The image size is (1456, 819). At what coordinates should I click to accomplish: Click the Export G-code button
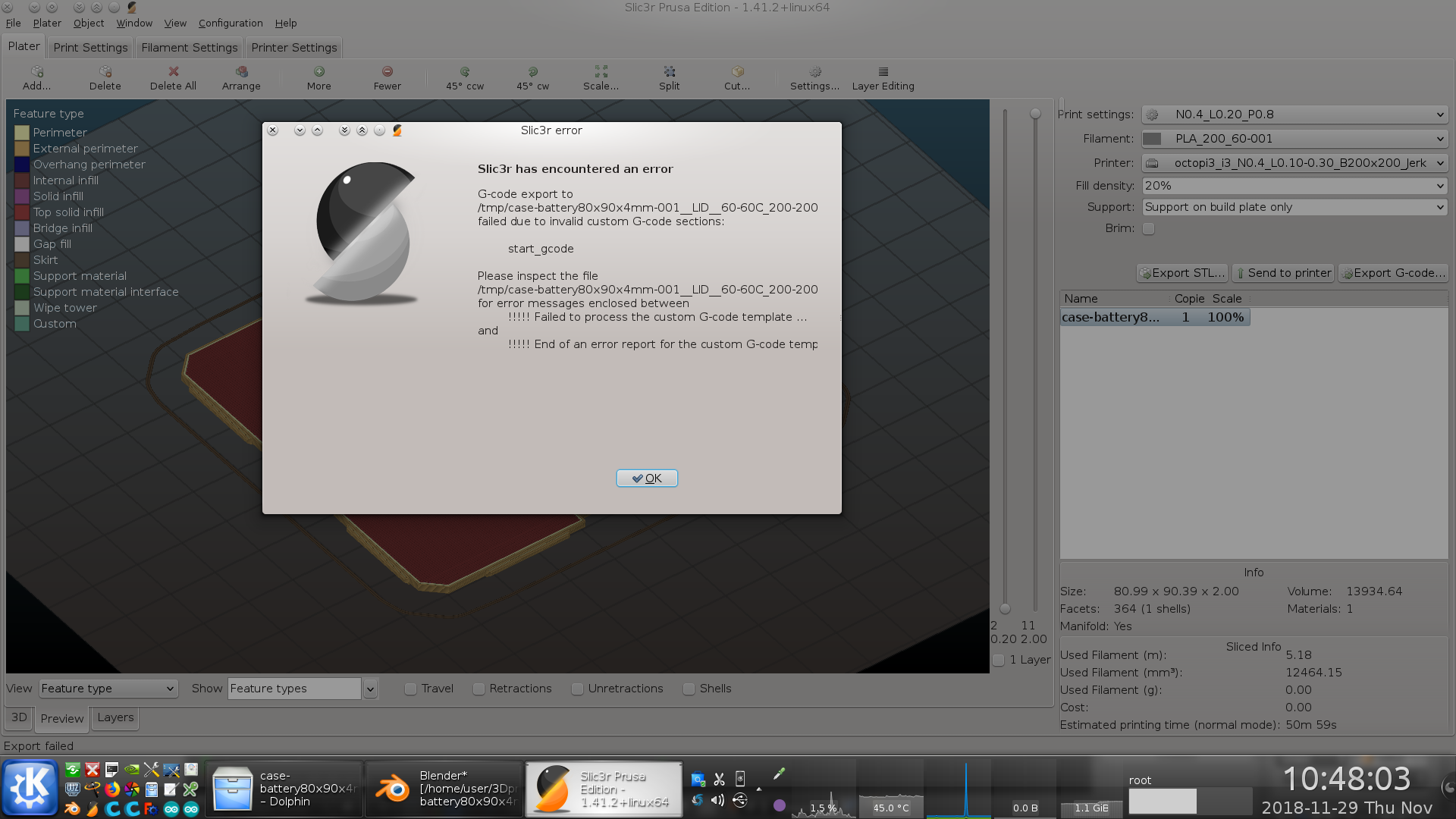(1393, 273)
